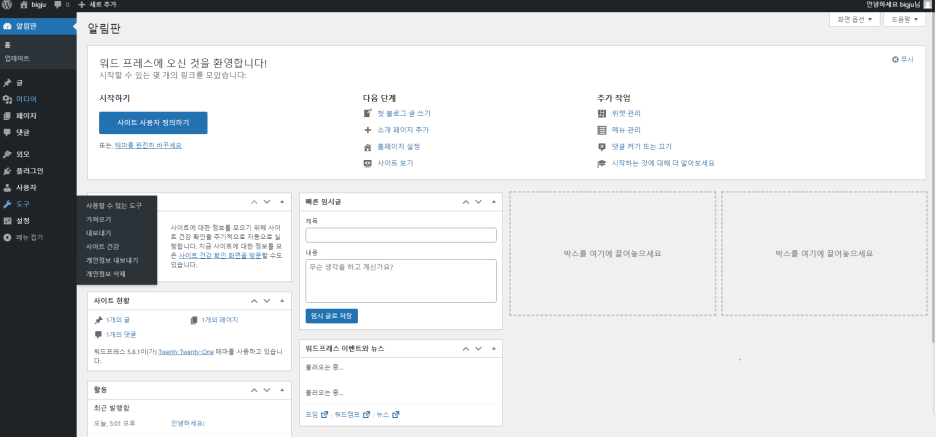936x437 pixels.
Task: Visit site via bigju home icon
Action: (24, 4)
